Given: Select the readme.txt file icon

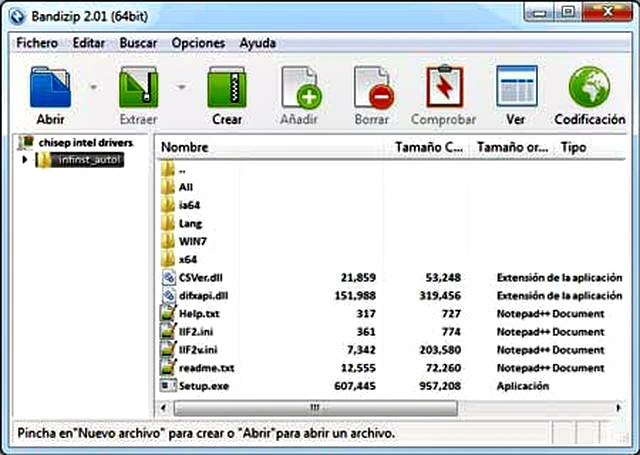Looking at the screenshot, I should [168, 368].
